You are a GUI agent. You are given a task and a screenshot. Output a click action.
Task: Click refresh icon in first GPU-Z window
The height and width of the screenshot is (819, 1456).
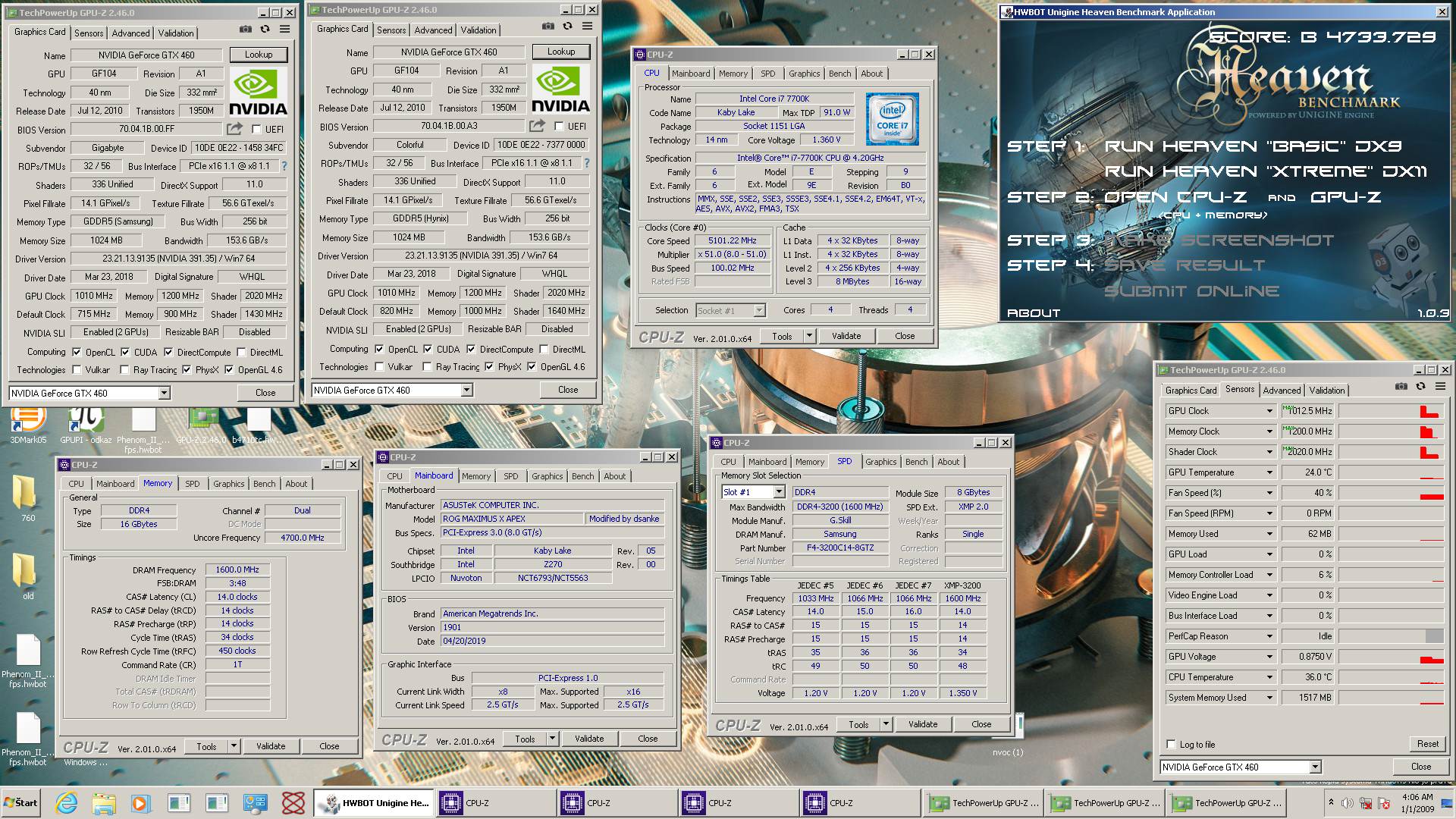pyautogui.click(x=265, y=30)
